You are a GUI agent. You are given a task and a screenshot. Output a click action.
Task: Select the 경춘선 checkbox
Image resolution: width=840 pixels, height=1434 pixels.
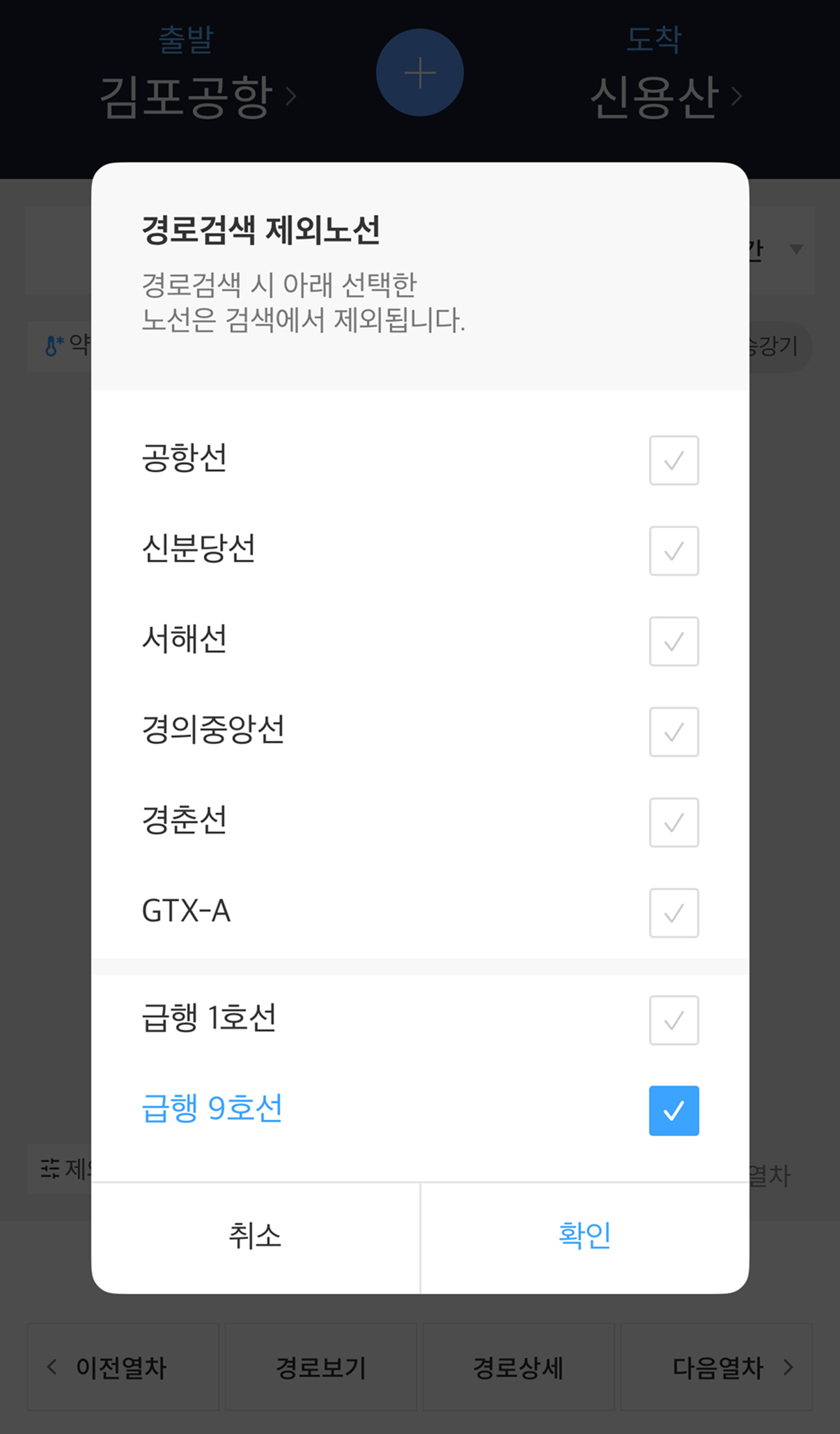(x=674, y=823)
